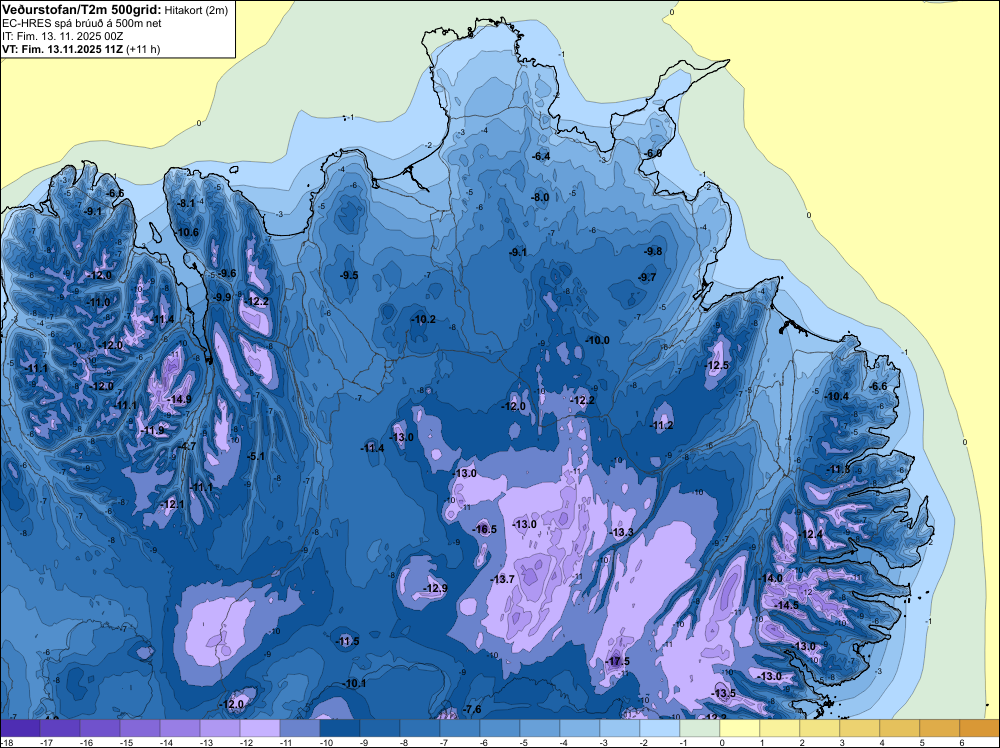Click the -12.5 temperature label
The width and height of the screenshot is (1000, 748).
click(x=716, y=365)
